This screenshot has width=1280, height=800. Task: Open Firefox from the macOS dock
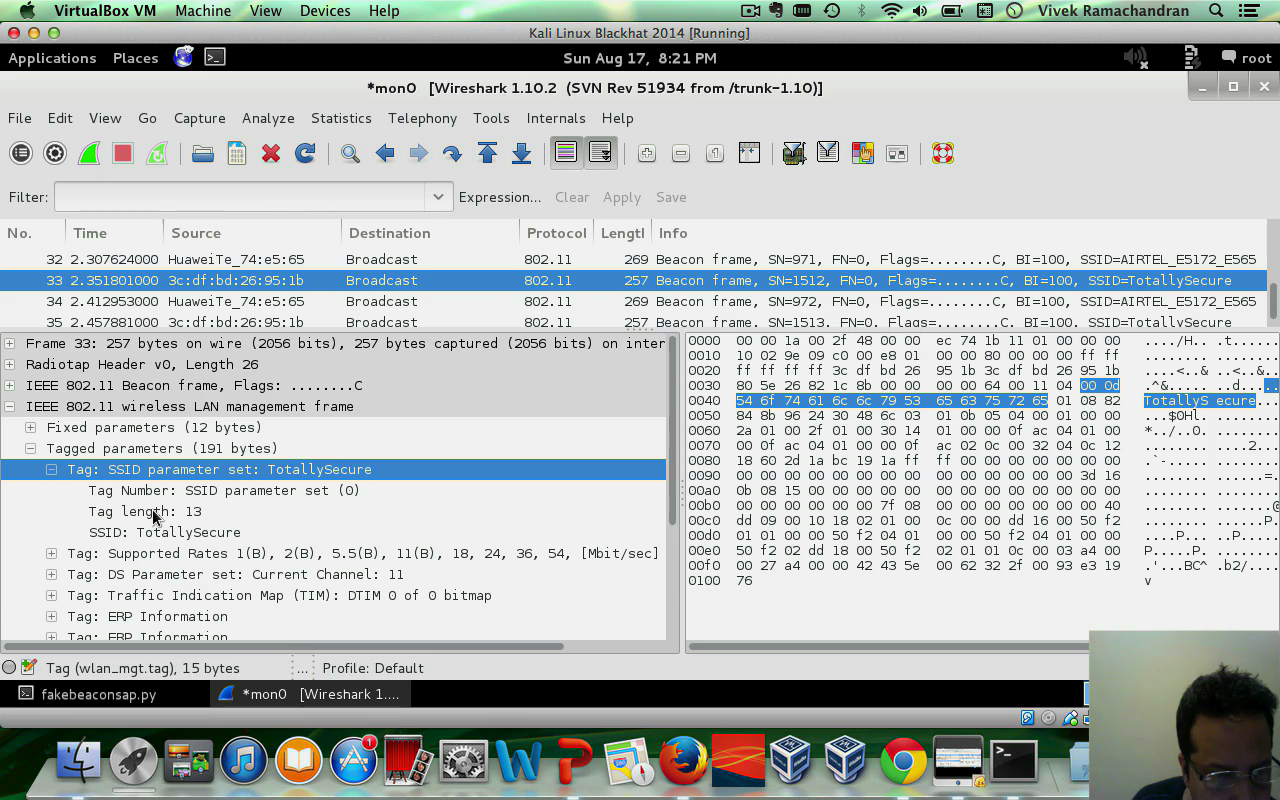pyautogui.click(x=684, y=762)
